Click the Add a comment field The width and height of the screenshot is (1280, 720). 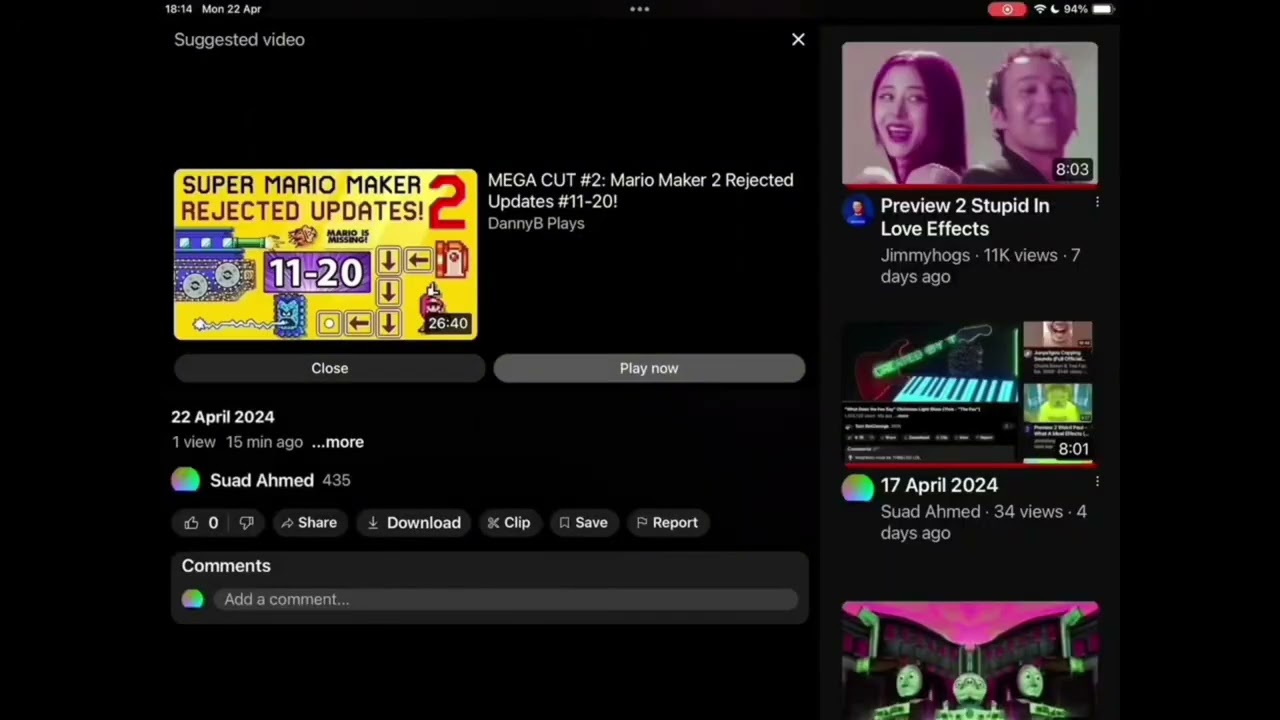click(x=505, y=599)
